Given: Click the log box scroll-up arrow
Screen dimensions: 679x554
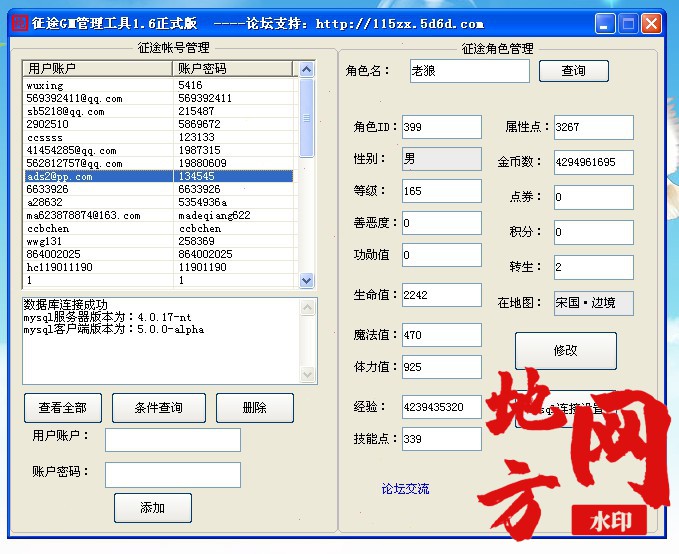Looking at the screenshot, I should tap(308, 308).
